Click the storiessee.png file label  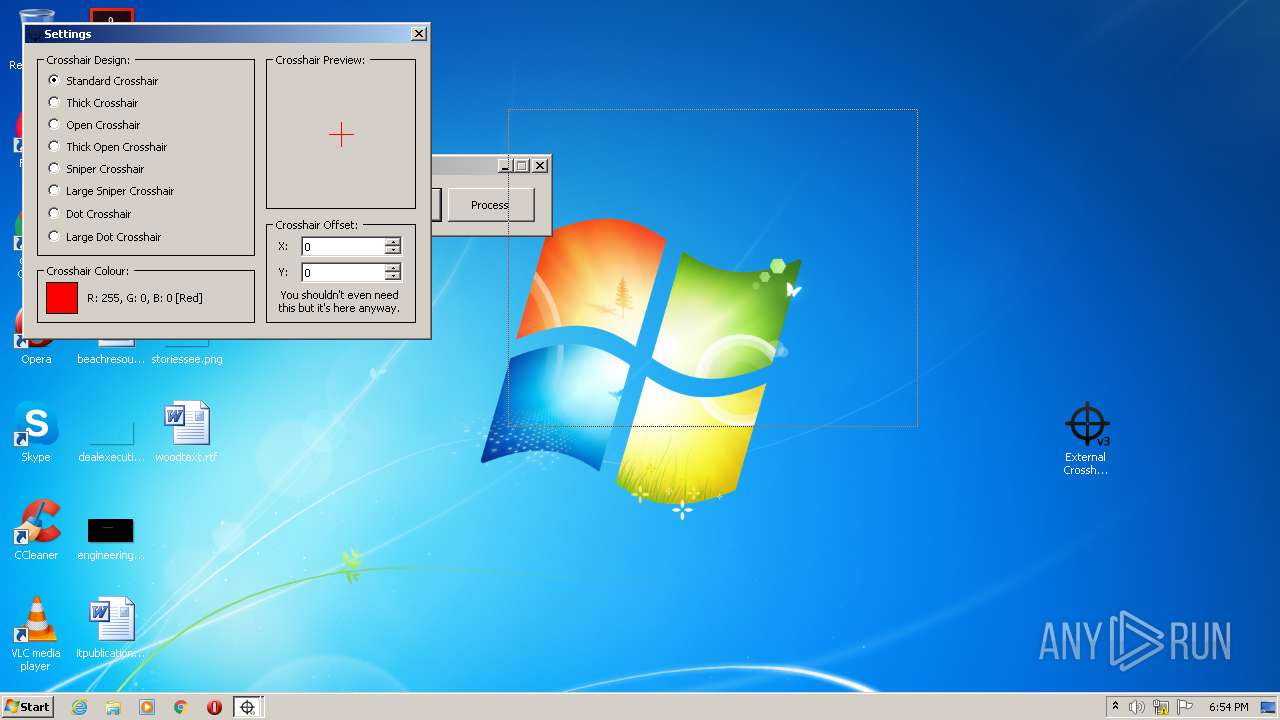pos(187,359)
